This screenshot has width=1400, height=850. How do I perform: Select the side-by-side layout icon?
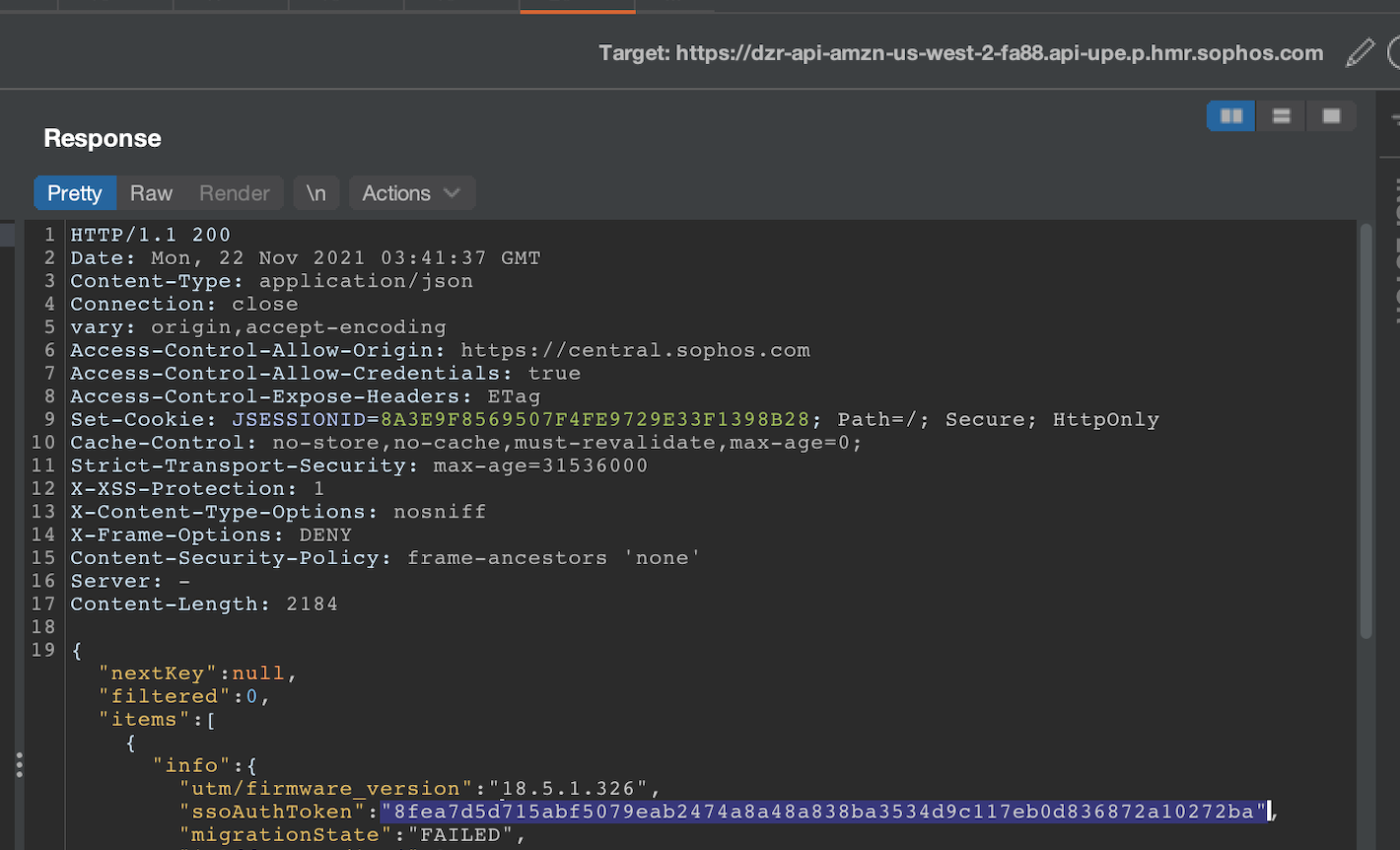[1231, 116]
